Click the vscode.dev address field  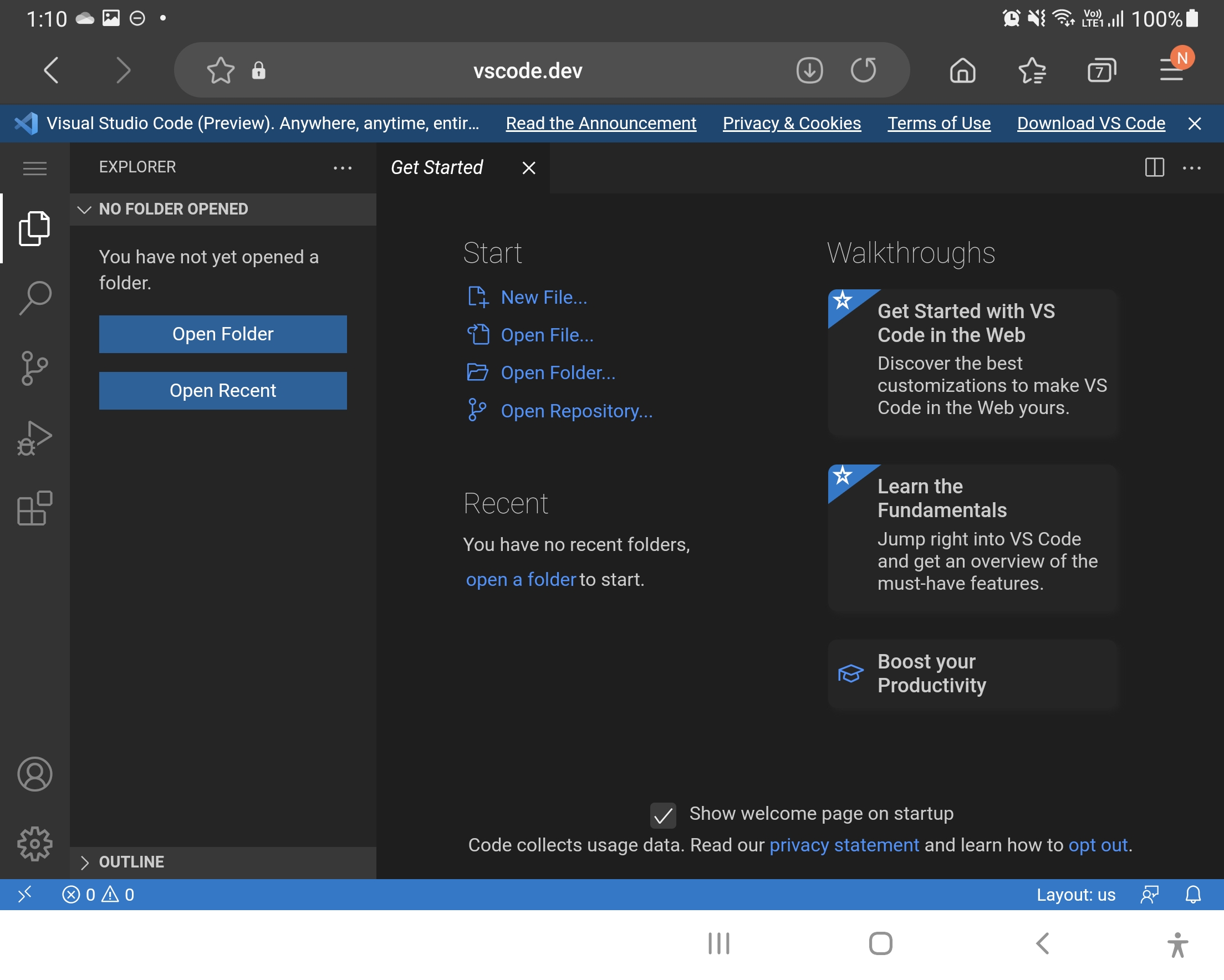pyautogui.click(x=527, y=70)
